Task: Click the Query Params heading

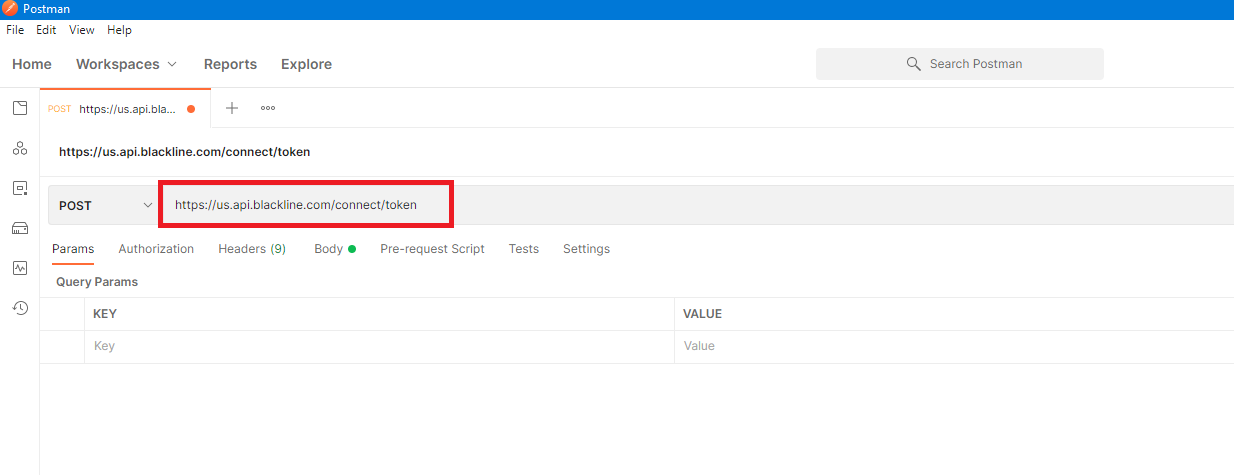Action: point(97,282)
